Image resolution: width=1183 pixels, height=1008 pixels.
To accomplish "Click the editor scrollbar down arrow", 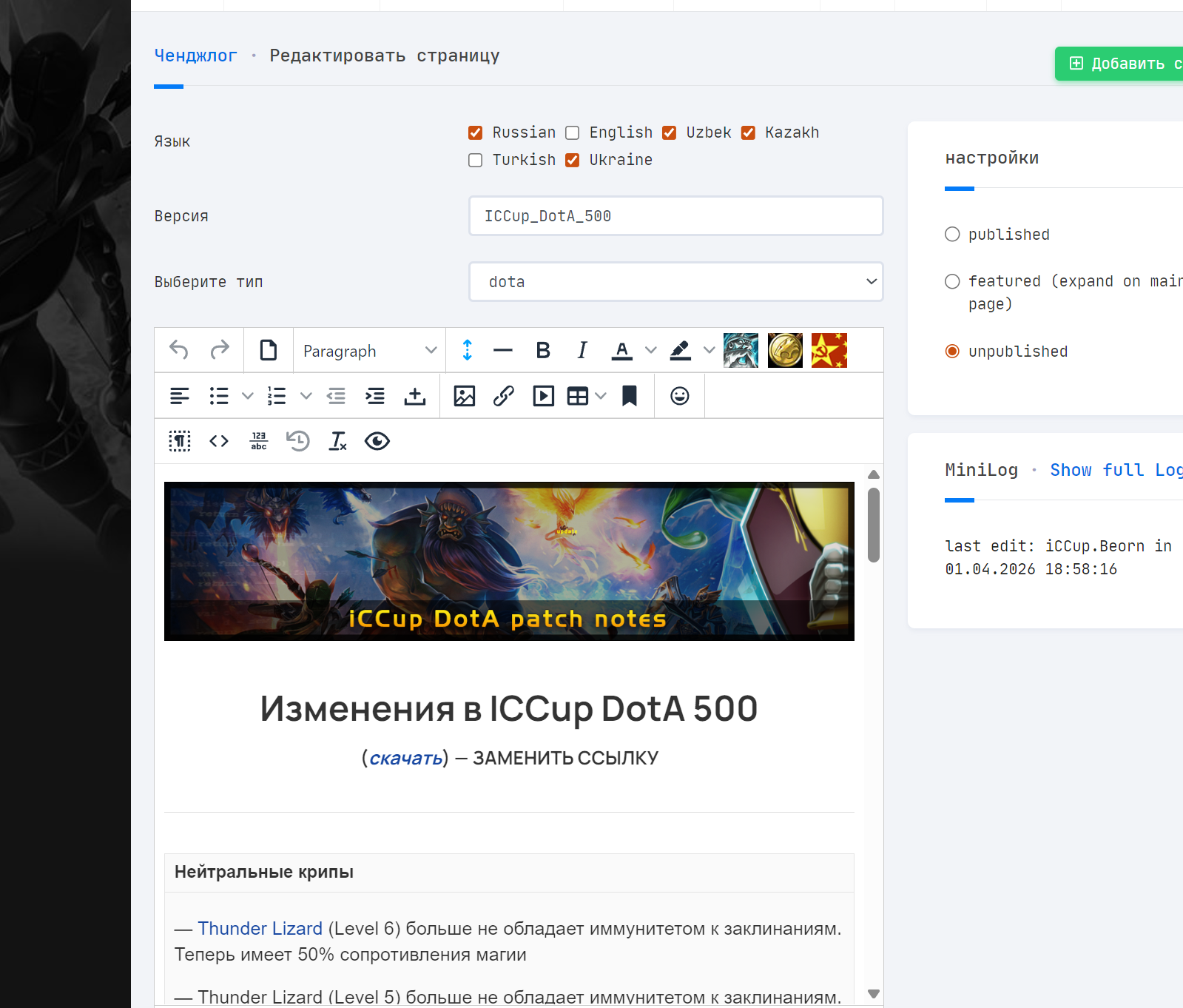I will (874, 994).
